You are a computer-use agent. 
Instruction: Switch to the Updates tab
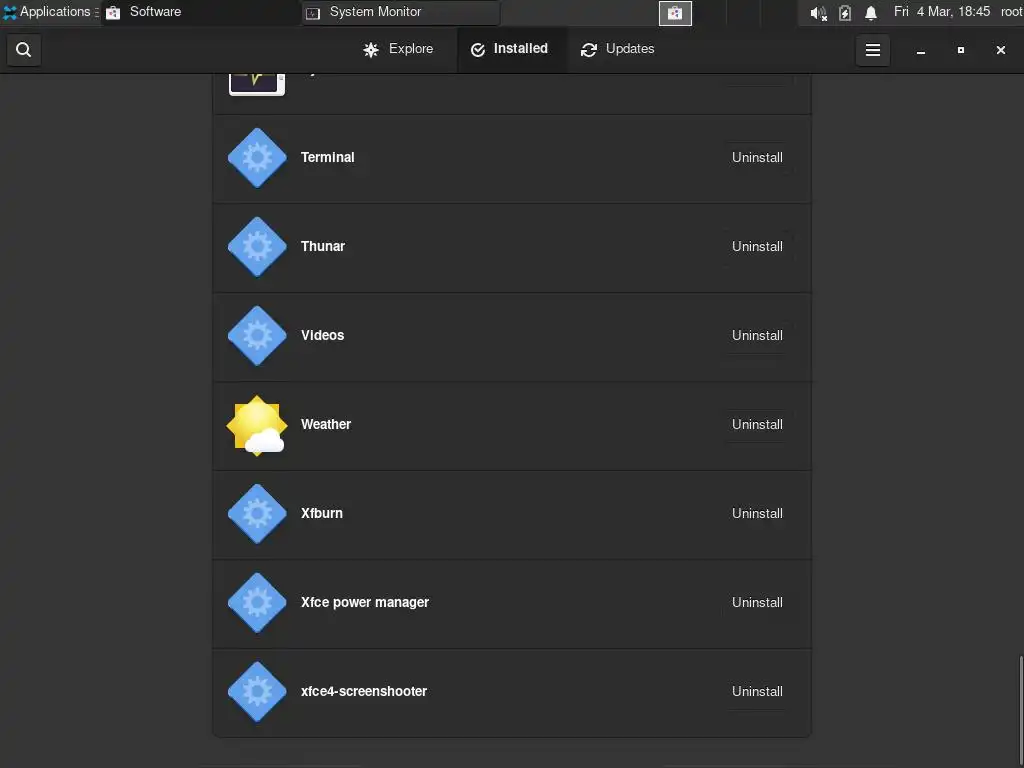pos(618,50)
